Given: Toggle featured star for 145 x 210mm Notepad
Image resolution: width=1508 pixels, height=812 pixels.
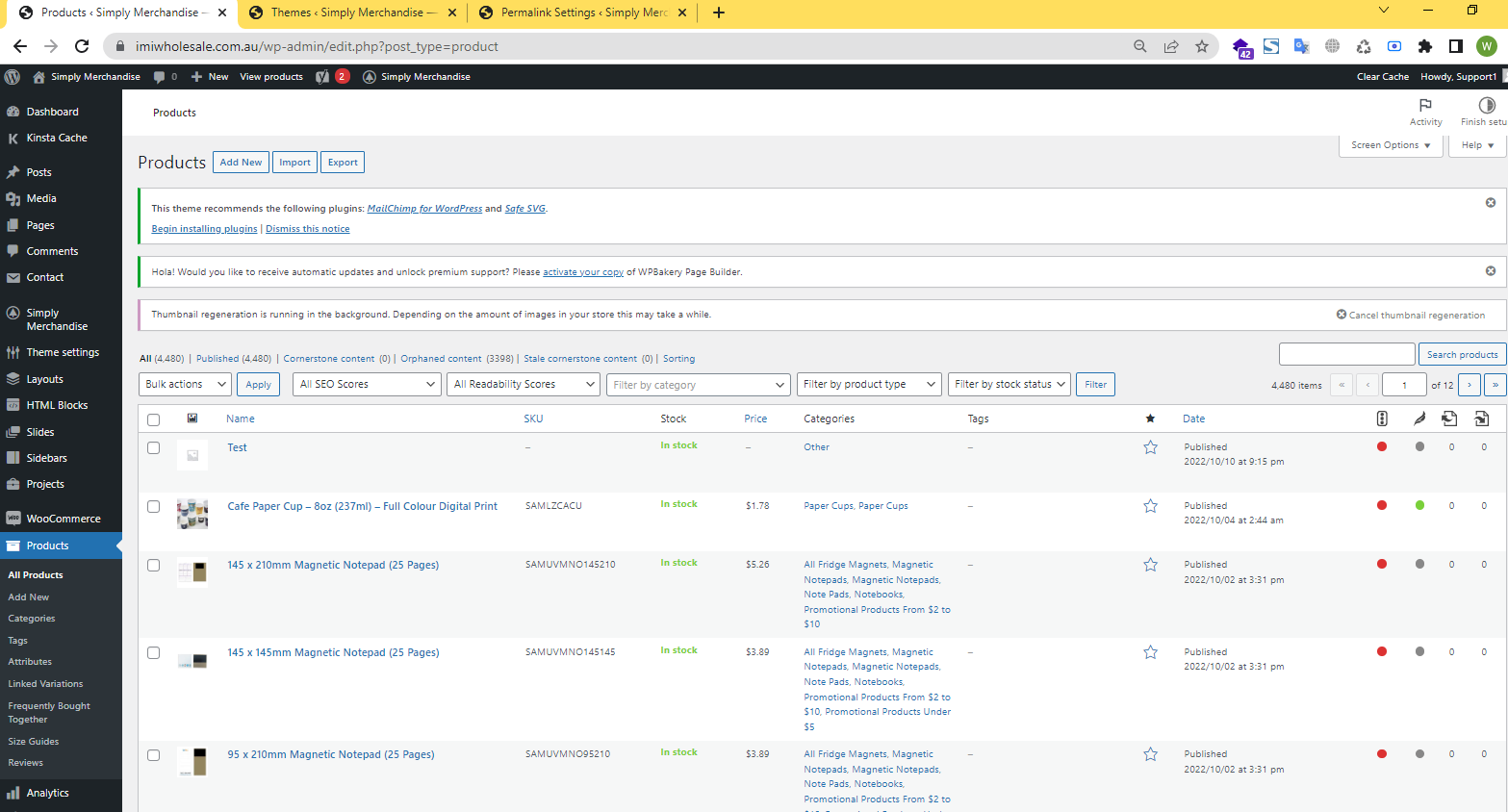Looking at the screenshot, I should tap(1150, 565).
